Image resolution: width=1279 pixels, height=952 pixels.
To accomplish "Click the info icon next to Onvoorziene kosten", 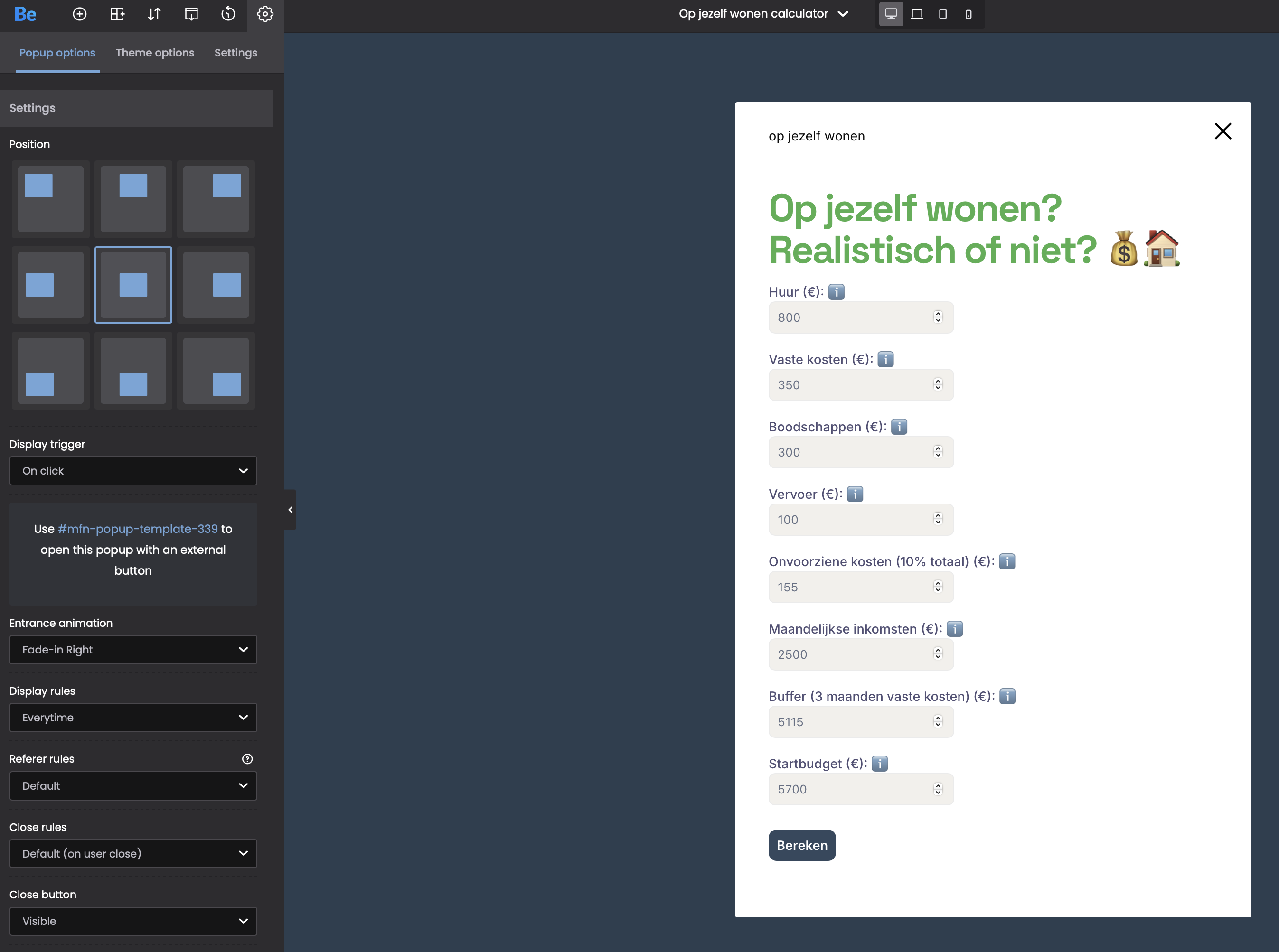I will 1007,562.
